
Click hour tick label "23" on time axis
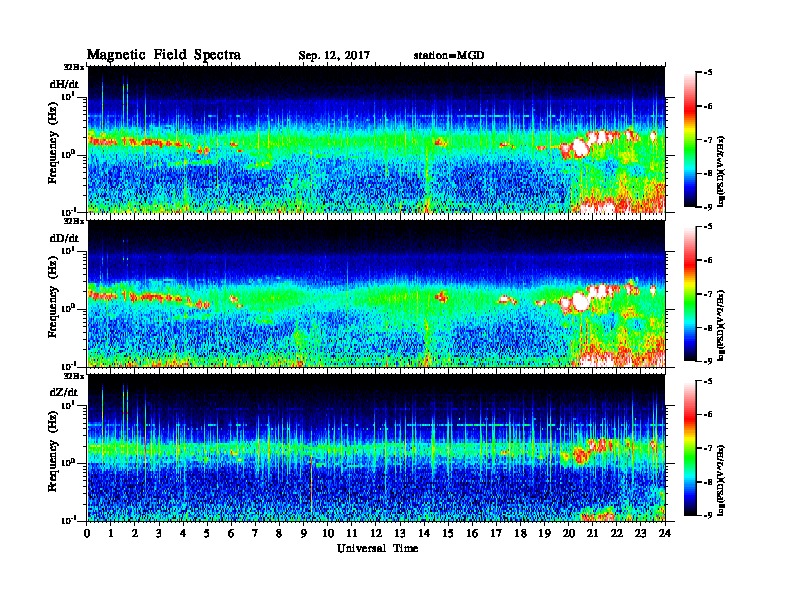point(640,533)
